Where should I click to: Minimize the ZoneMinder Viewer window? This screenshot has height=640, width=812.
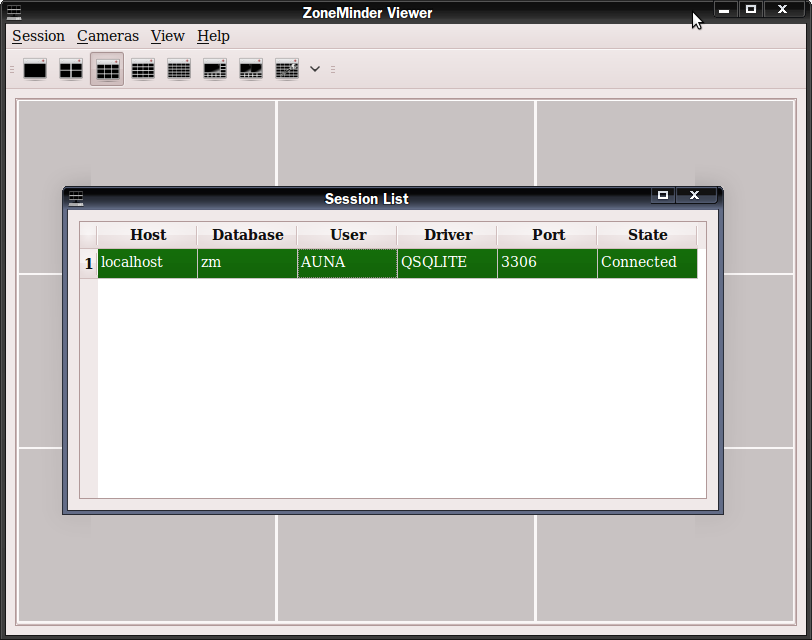click(x=724, y=10)
